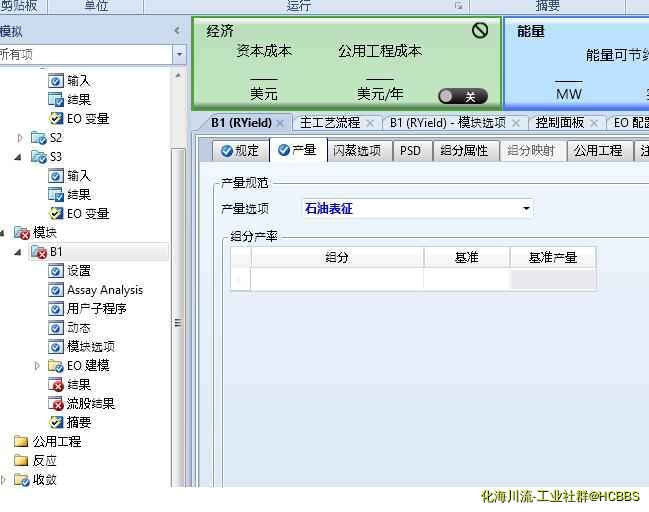649x512 pixels.
Task: Switch to the 控制面板 tab
Action: tap(559, 123)
